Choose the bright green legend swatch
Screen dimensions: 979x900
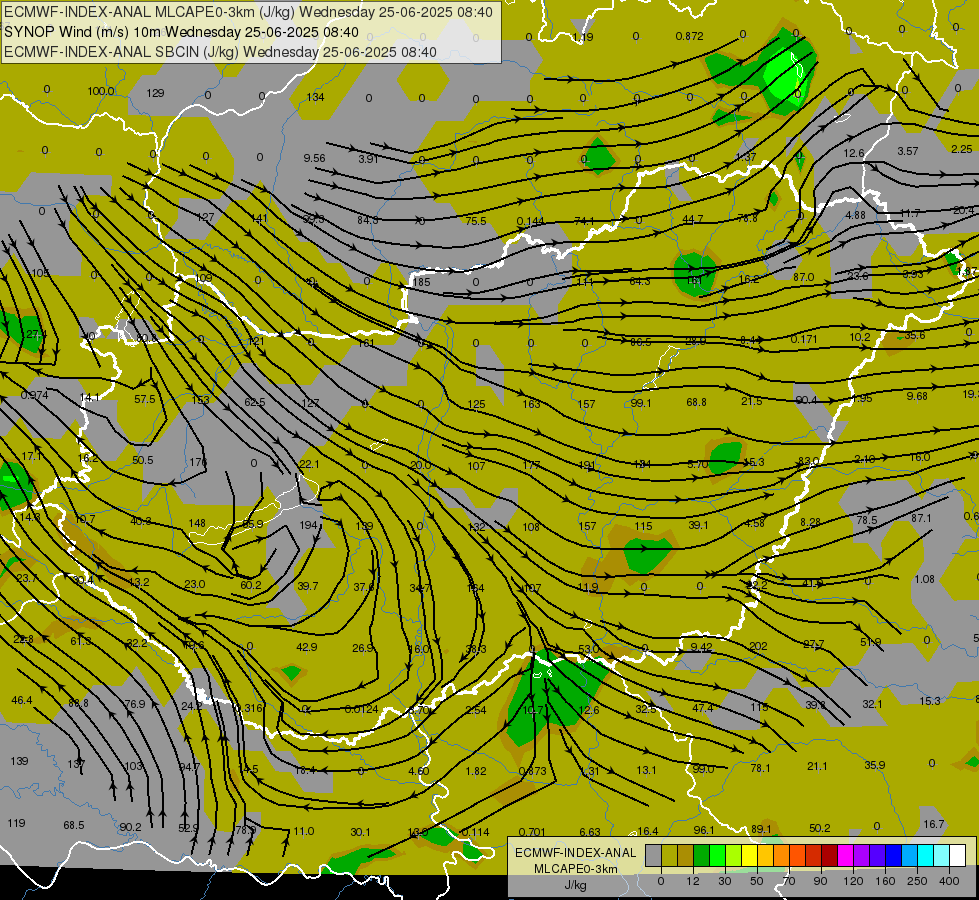(x=717, y=855)
